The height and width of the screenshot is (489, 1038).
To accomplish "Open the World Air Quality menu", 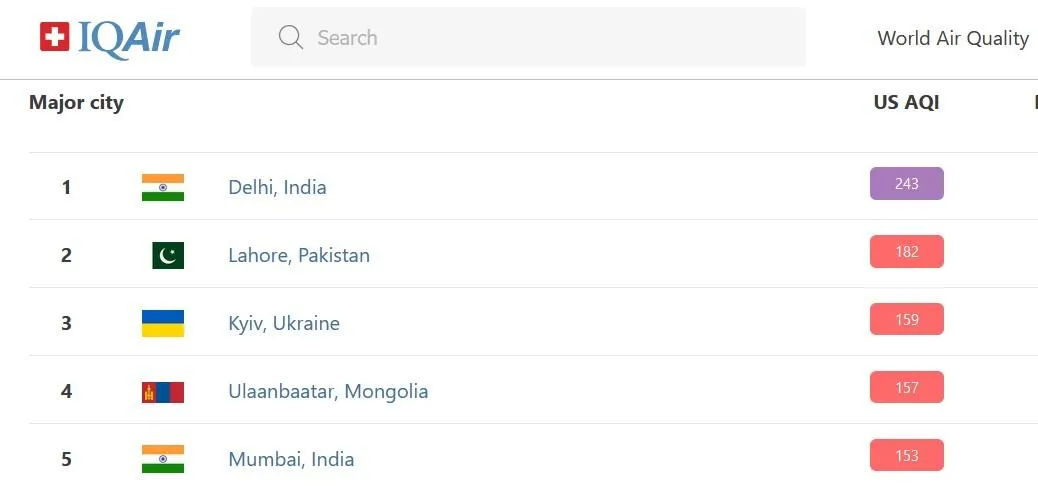I will [x=952, y=38].
